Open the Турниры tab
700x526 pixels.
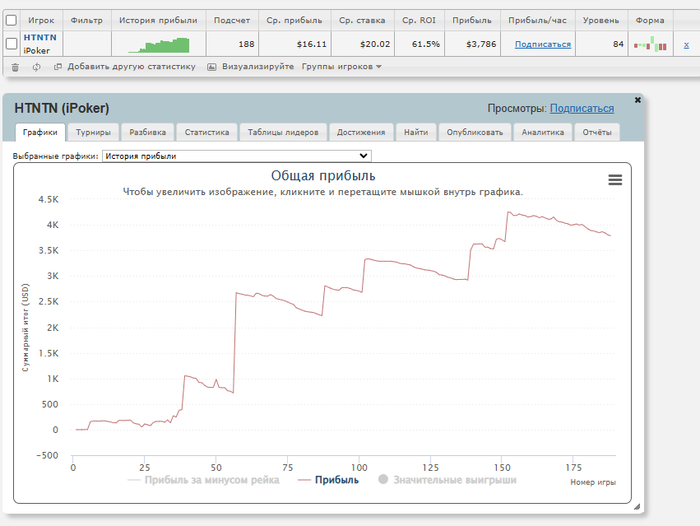pyautogui.click(x=93, y=132)
